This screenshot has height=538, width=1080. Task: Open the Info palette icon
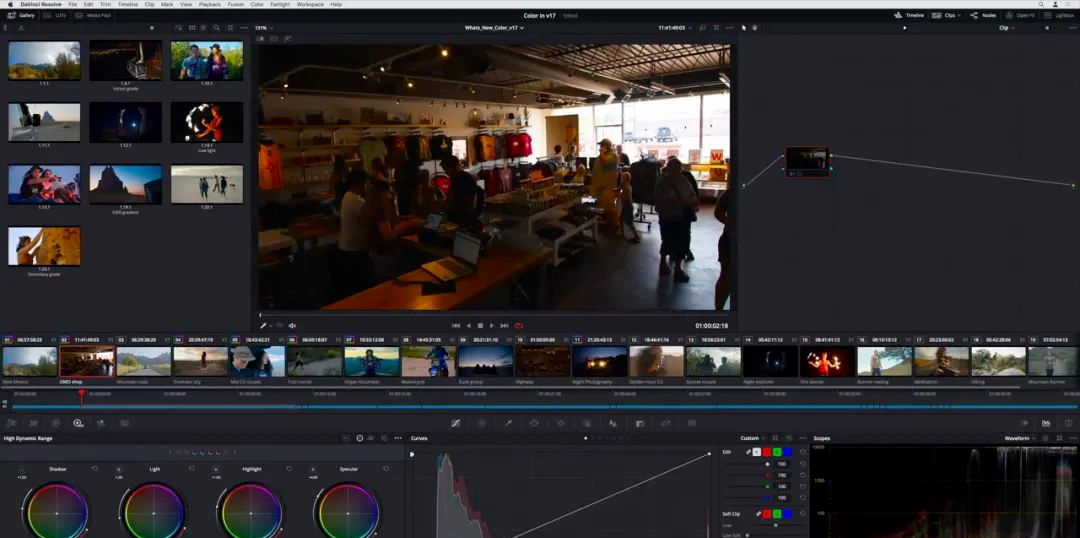point(1069,423)
